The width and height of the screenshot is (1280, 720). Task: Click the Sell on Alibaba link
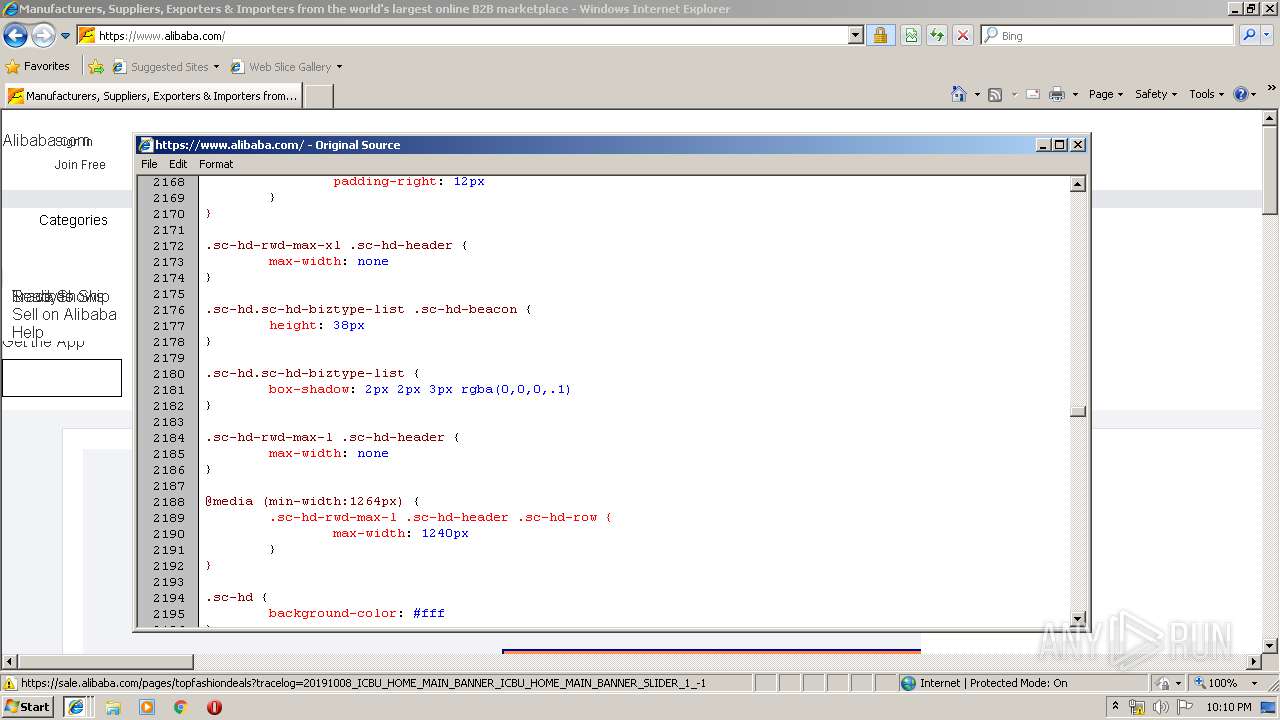tap(64, 314)
